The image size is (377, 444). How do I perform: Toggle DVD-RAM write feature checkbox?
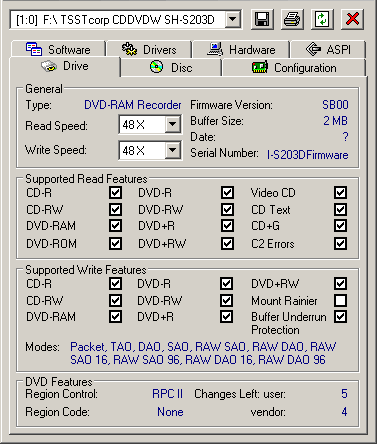click(115, 316)
